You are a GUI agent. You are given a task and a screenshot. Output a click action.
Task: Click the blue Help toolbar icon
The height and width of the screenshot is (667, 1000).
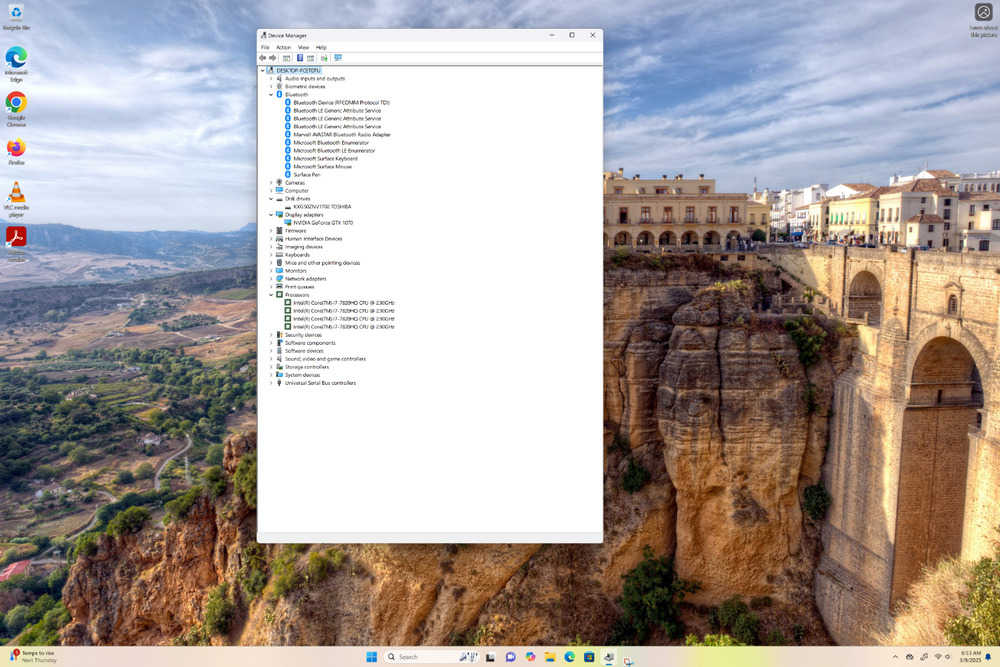click(x=300, y=58)
